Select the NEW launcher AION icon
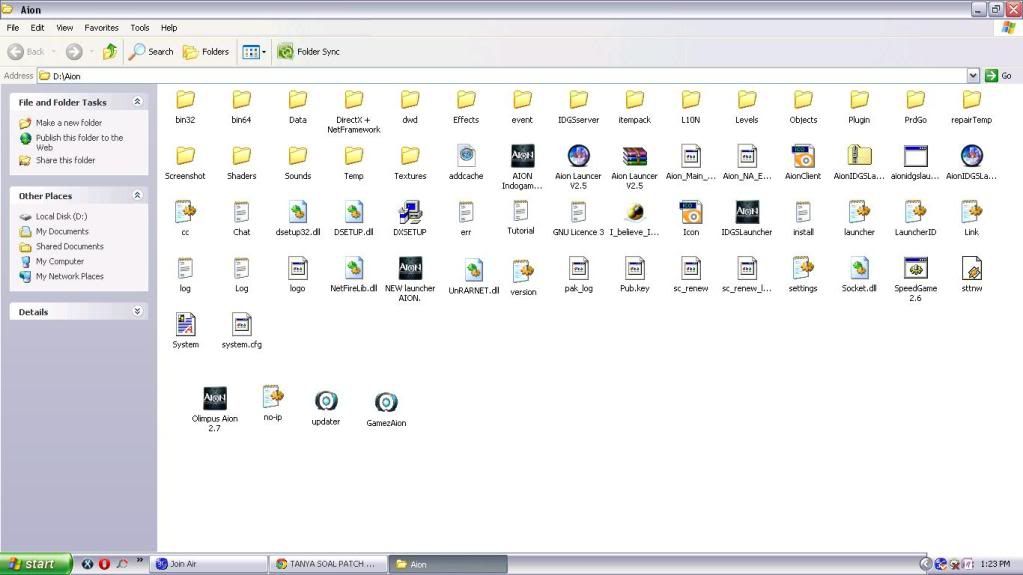 click(410, 269)
